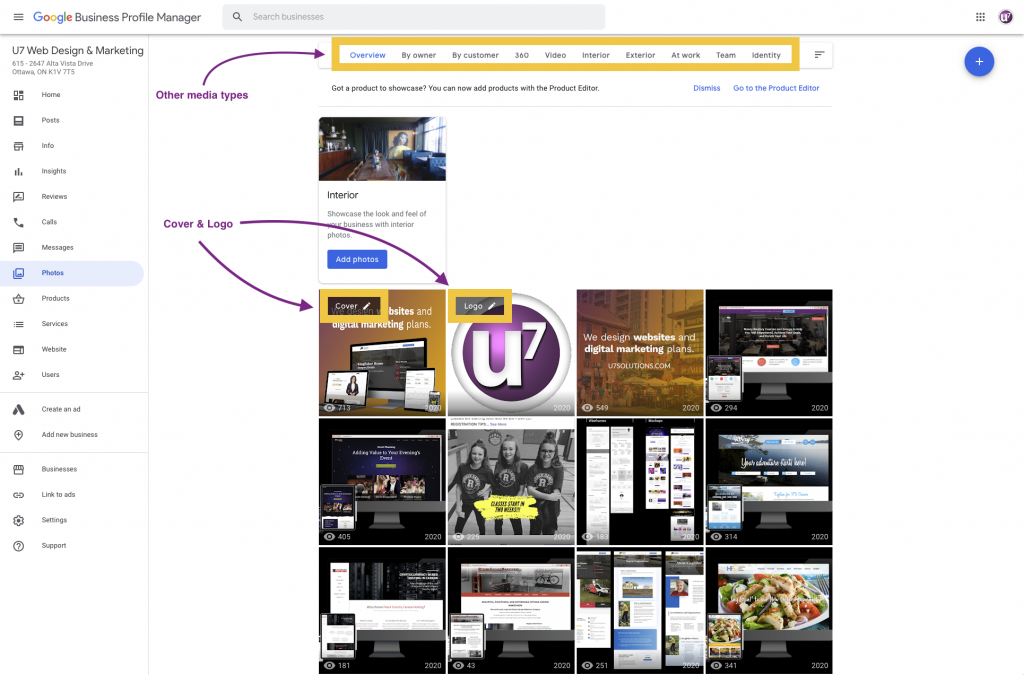
Task: Switch to the By customer tab
Action: pyautogui.click(x=475, y=55)
